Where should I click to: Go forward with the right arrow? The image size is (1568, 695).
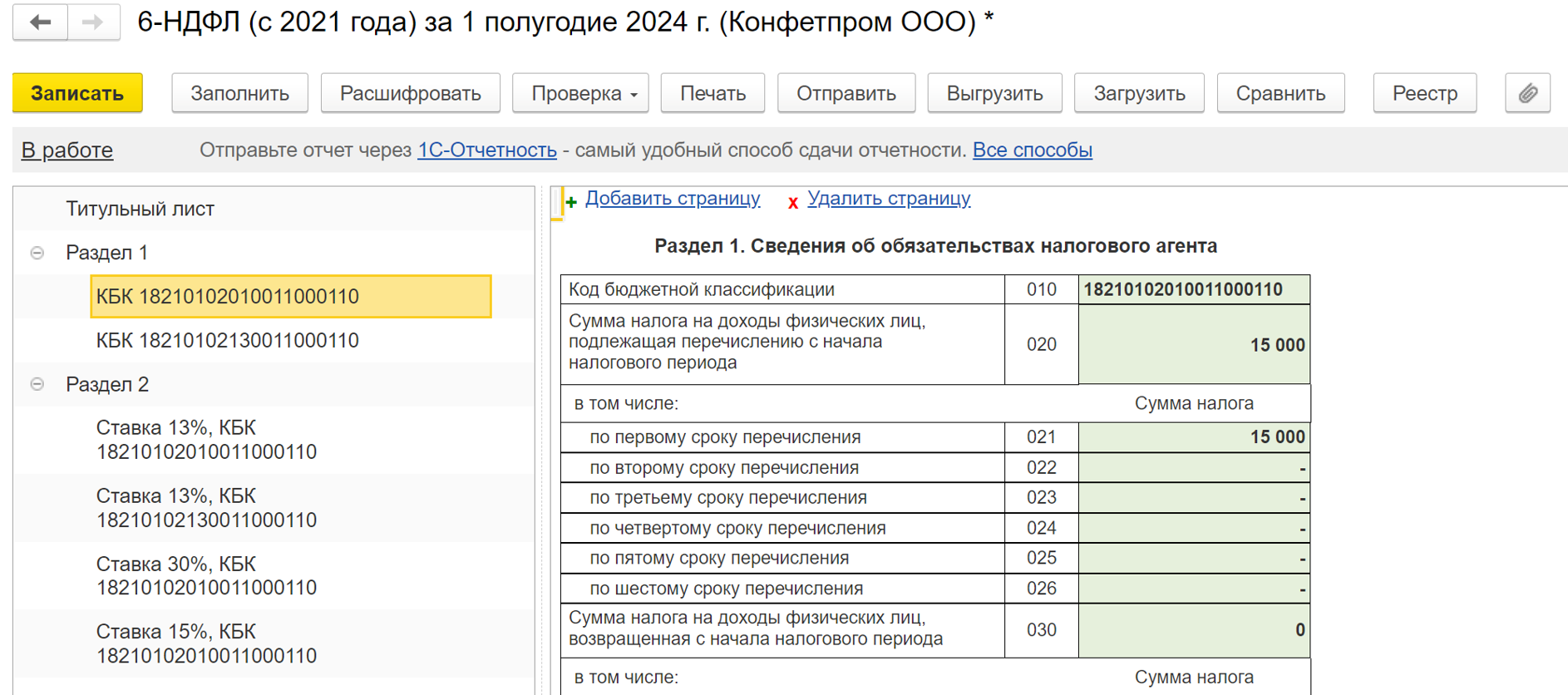(93, 22)
